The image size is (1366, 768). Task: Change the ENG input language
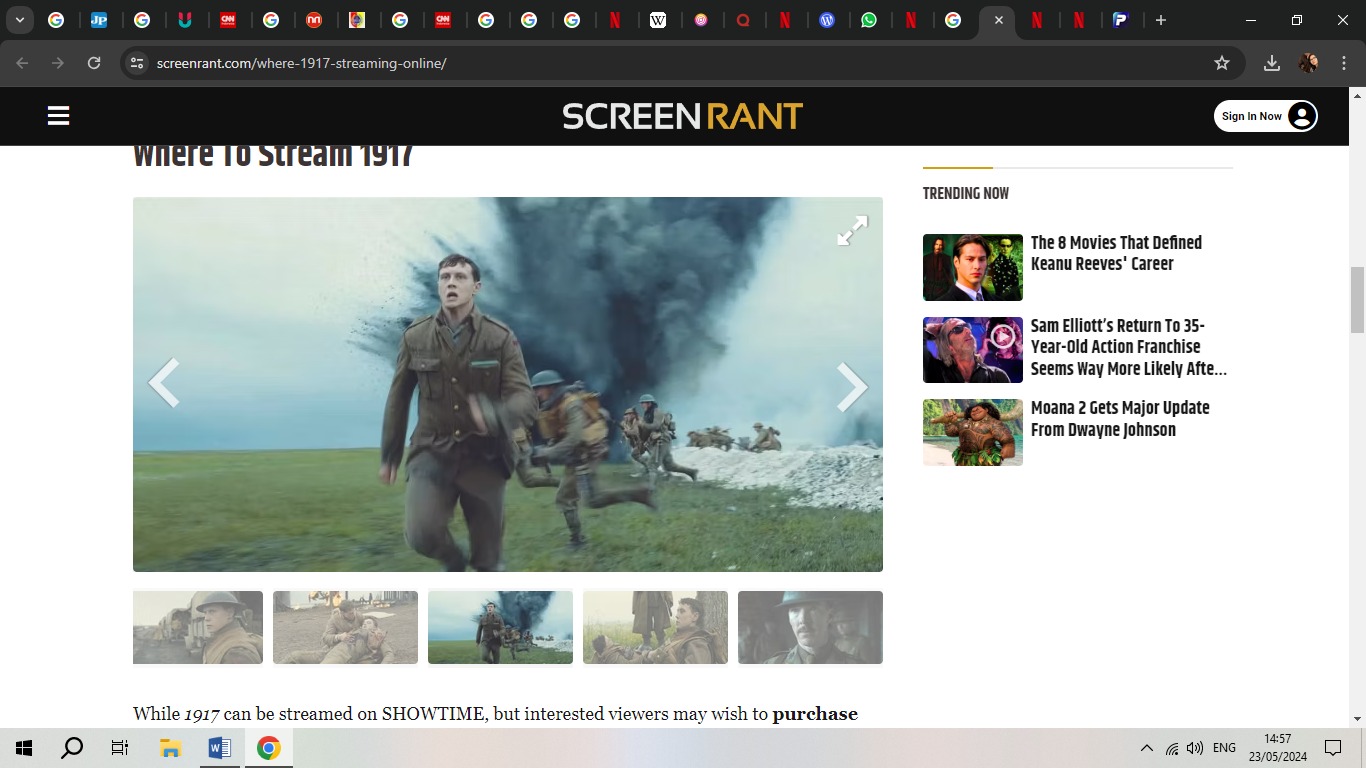tap(1224, 748)
